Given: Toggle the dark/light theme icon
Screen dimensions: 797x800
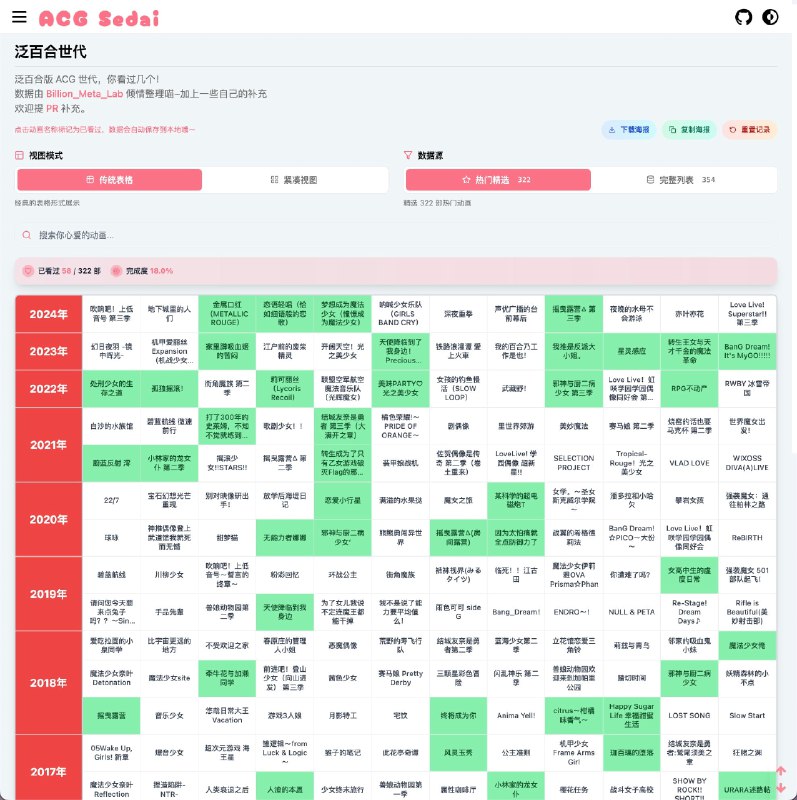Looking at the screenshot, I should (x=770, y=17).
